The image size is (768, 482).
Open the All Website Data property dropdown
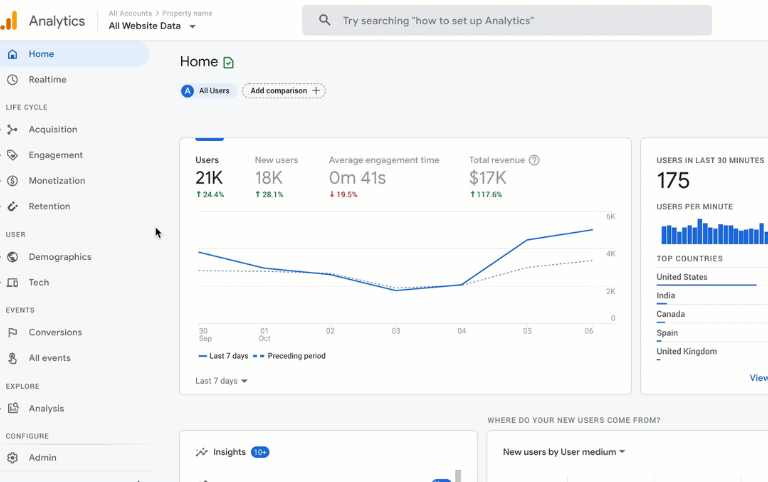click(x=152, y=26)
